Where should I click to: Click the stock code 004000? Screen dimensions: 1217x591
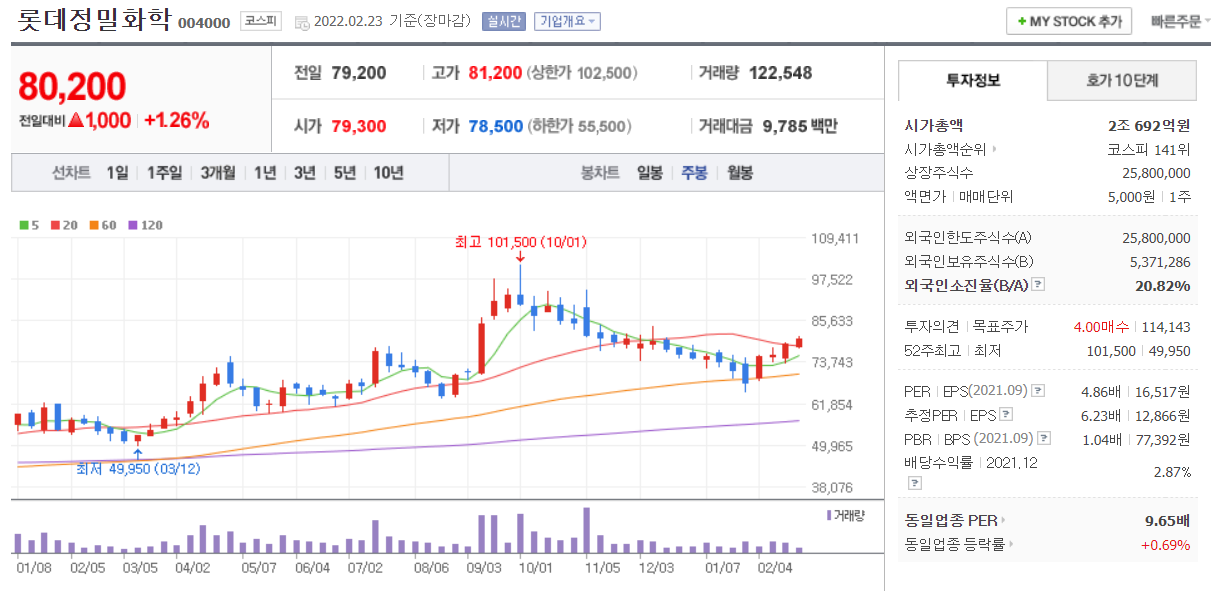[204, 23]
